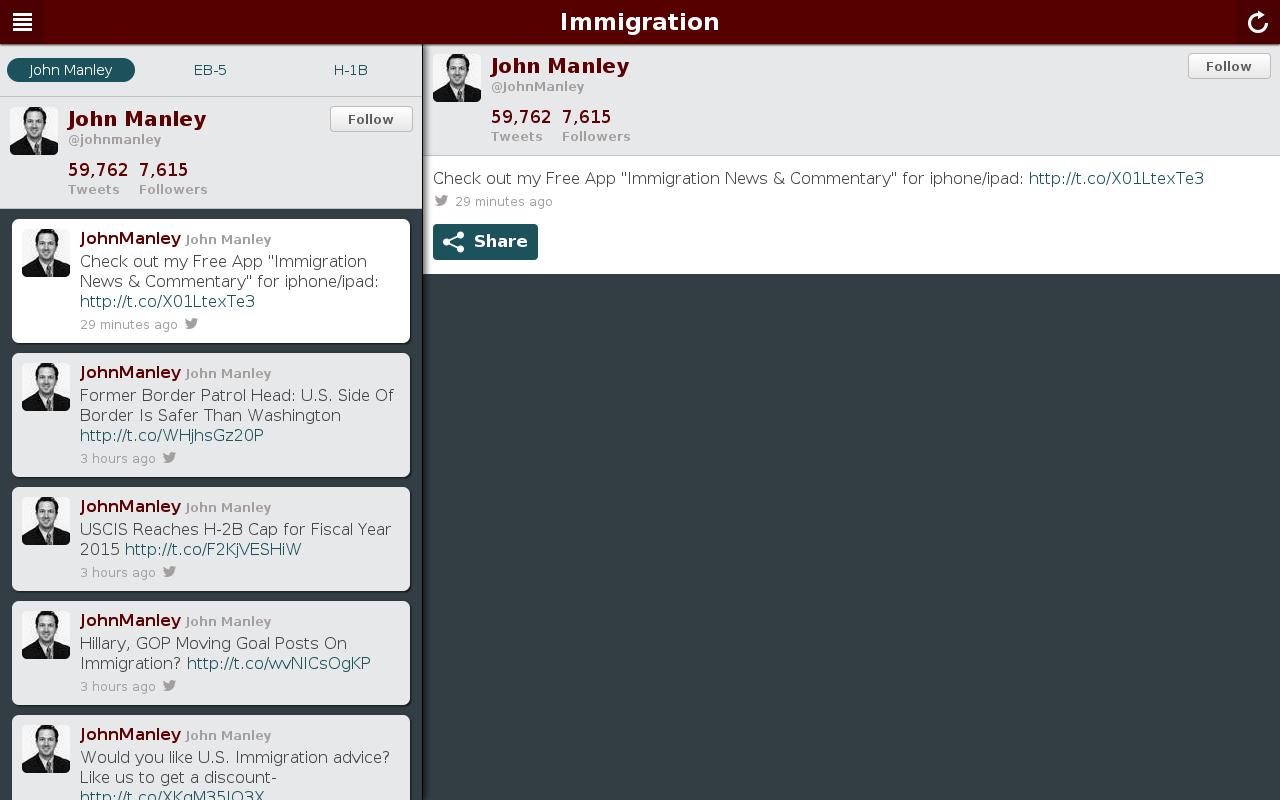Switch to the EB-5 tab
This screenshot has width=1280, height=800.
tap(210, 70)
